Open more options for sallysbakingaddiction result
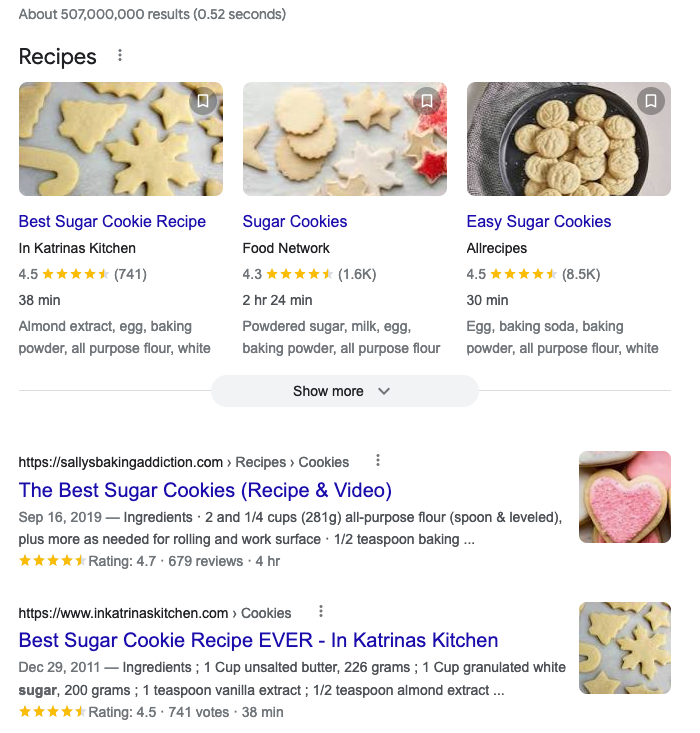 378,461
